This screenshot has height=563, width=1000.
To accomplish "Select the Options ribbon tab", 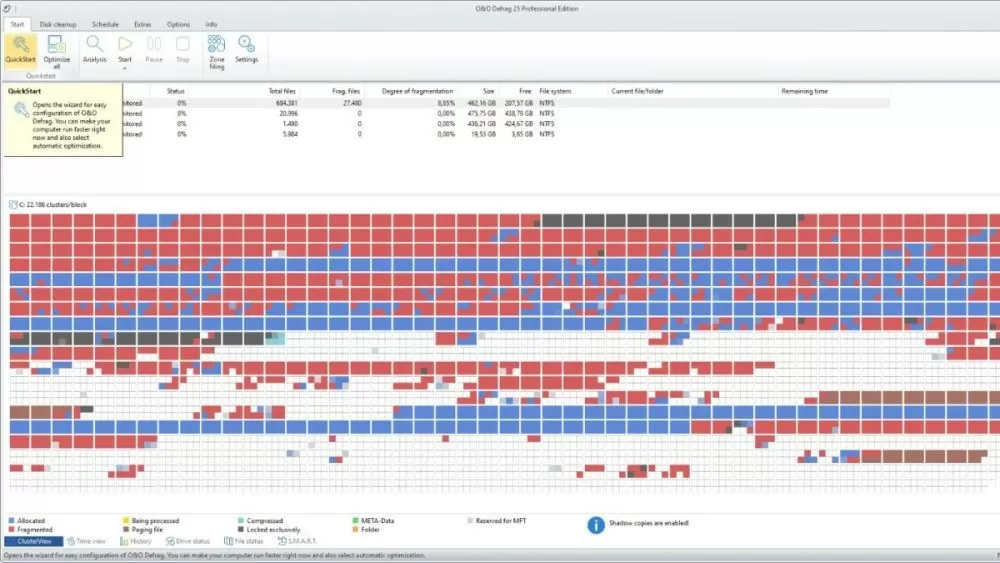I will click(178, 24).
